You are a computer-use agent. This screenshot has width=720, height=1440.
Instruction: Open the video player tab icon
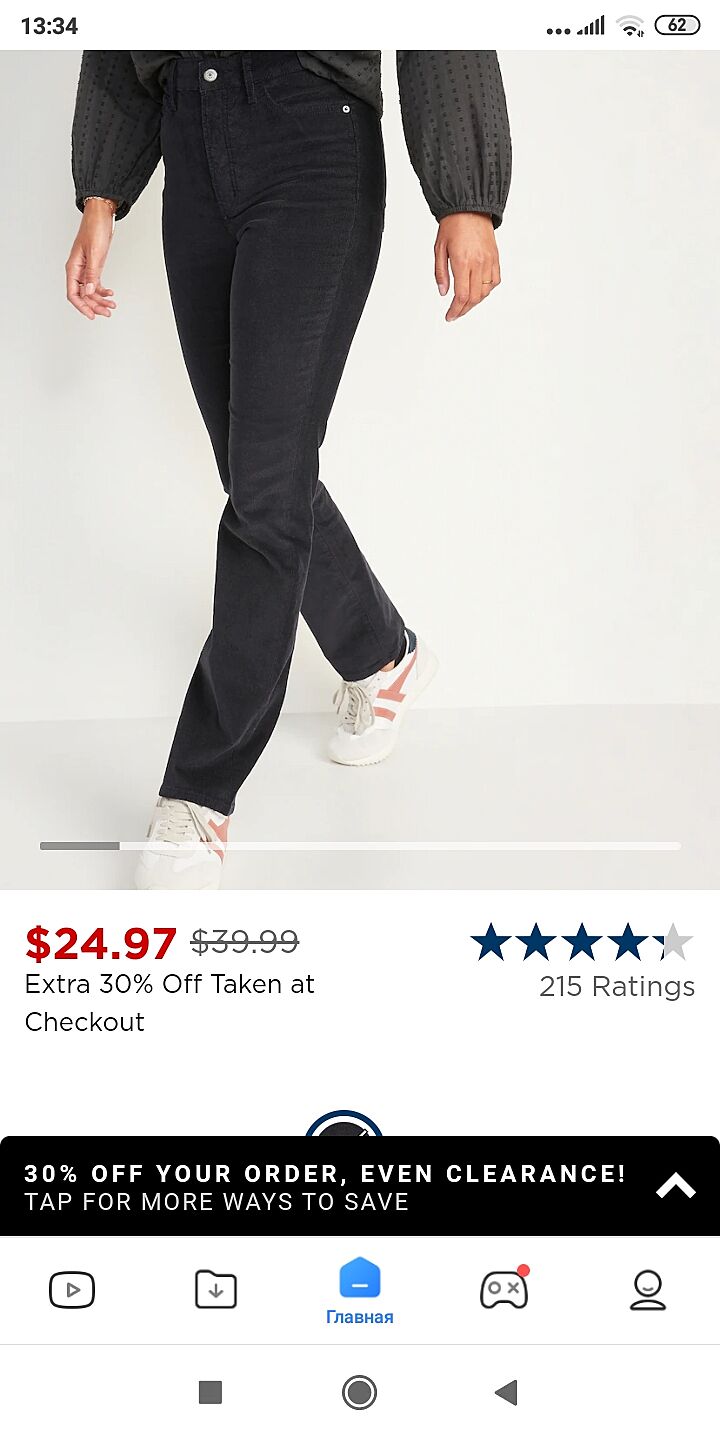click(72, 1290)
